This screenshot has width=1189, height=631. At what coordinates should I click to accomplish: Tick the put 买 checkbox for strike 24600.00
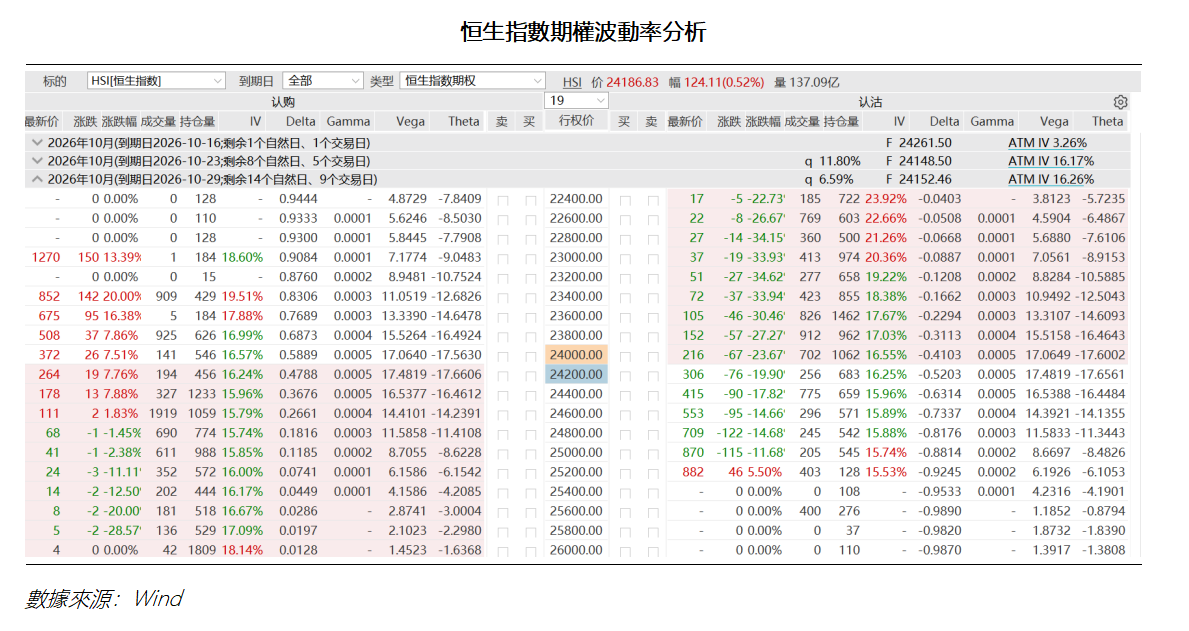tap(625, 416)
